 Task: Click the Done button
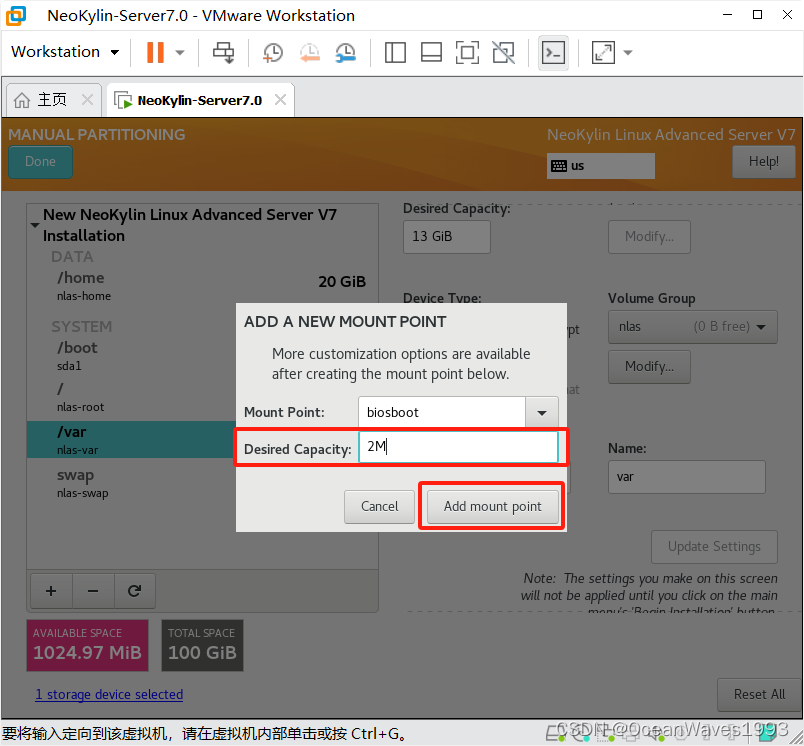(41, 162)
